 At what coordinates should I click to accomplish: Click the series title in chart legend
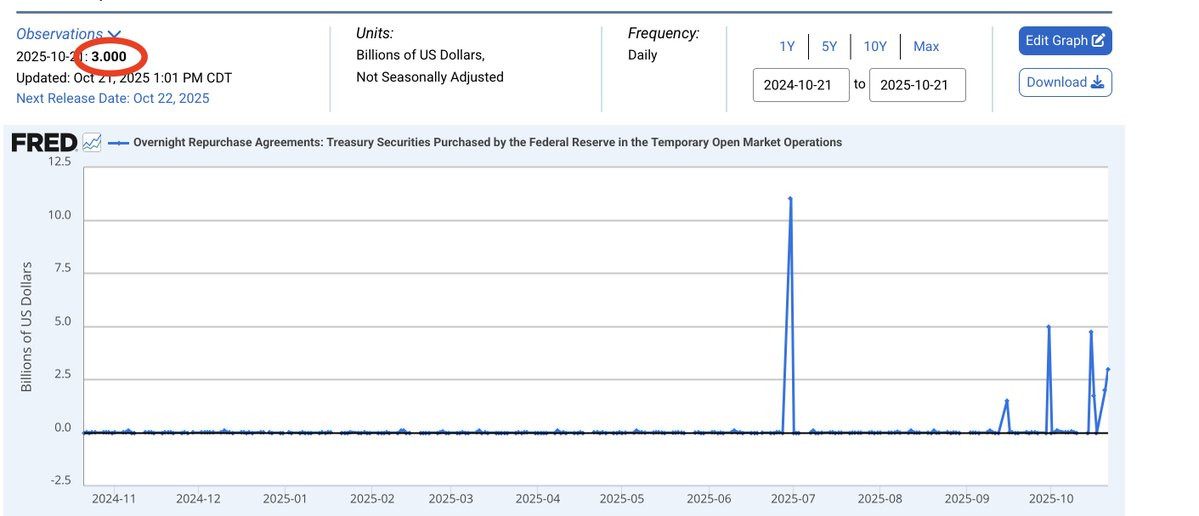[x=487, y=142]
